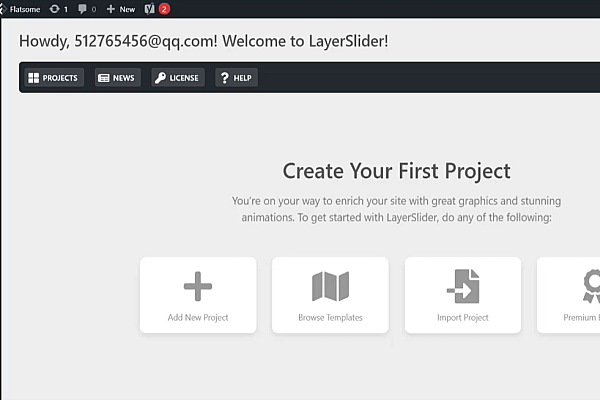Click the Browse Templates card
The image size is (600, 400).
[330, 295]
